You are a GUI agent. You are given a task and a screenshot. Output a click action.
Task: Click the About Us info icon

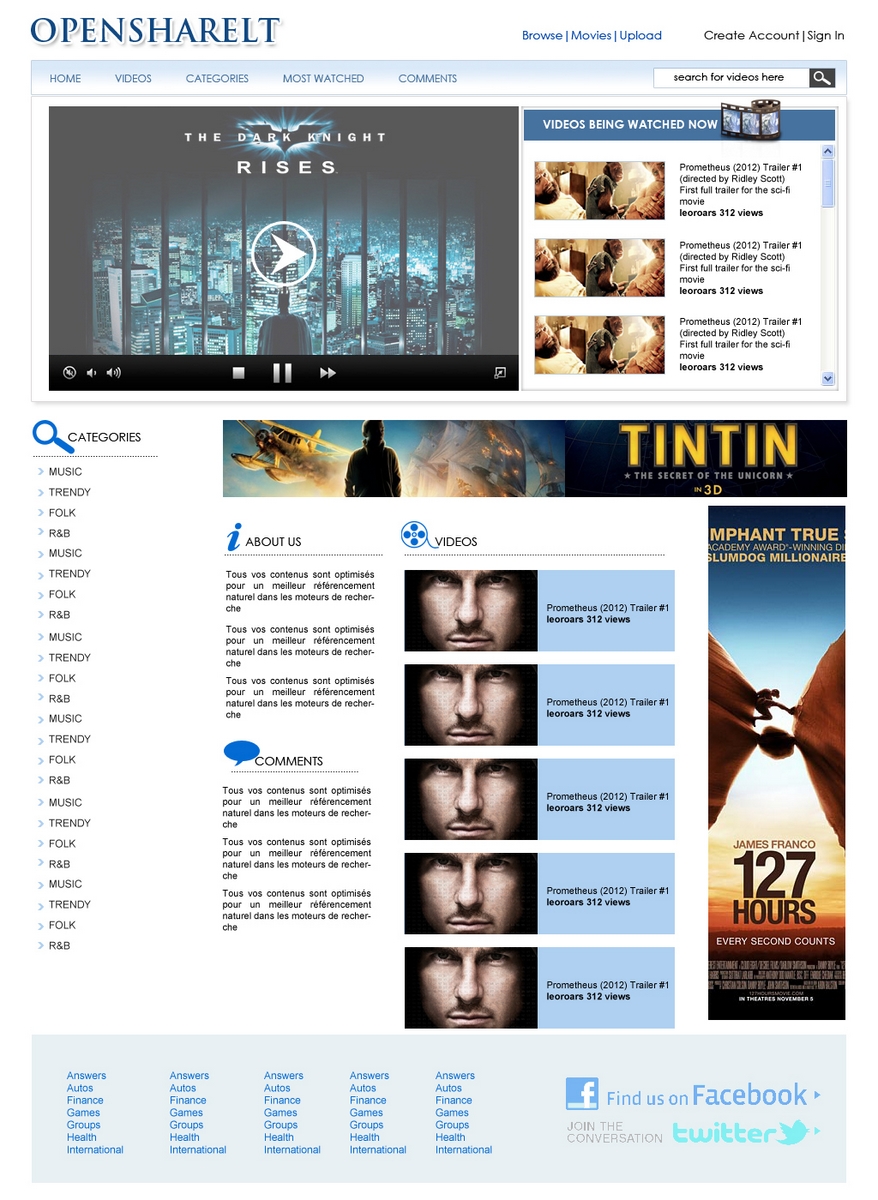point(234,537)
